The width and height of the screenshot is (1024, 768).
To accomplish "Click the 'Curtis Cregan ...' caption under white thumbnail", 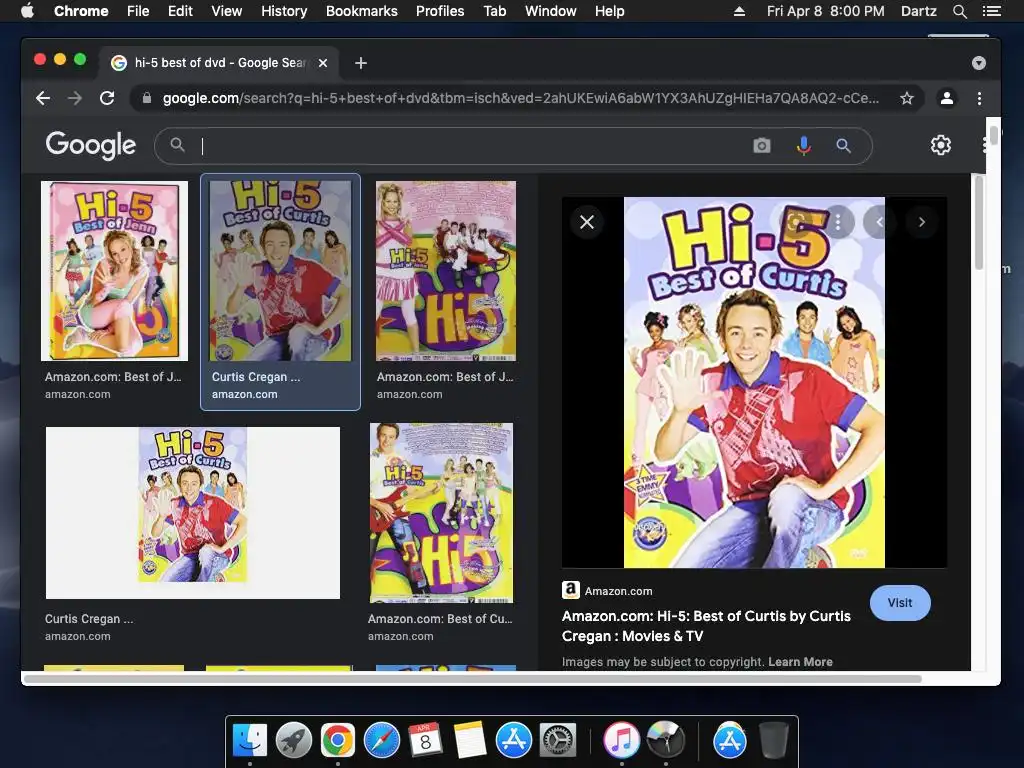I will click(89, 618).
